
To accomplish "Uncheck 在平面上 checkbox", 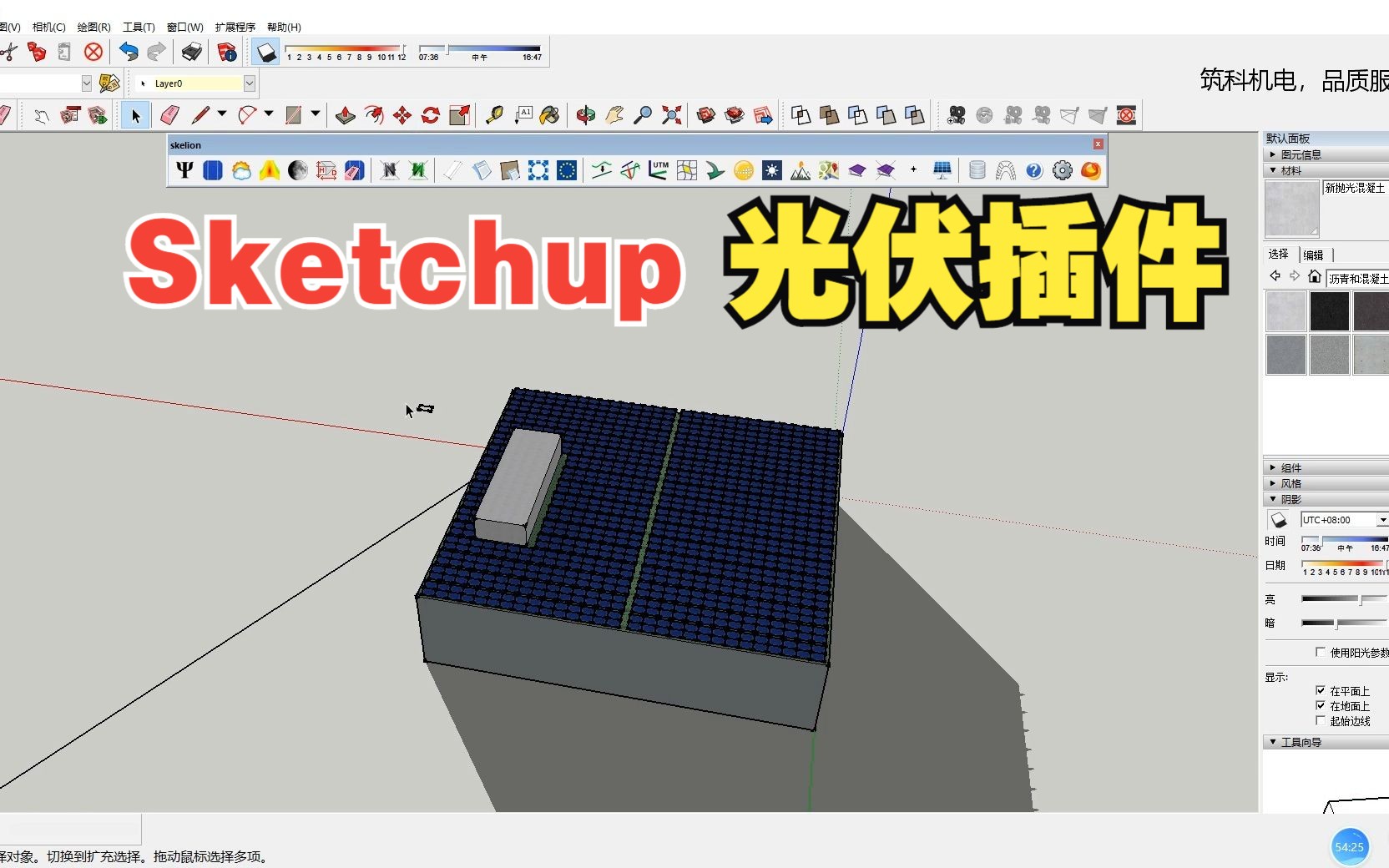I will (1321, 690).
